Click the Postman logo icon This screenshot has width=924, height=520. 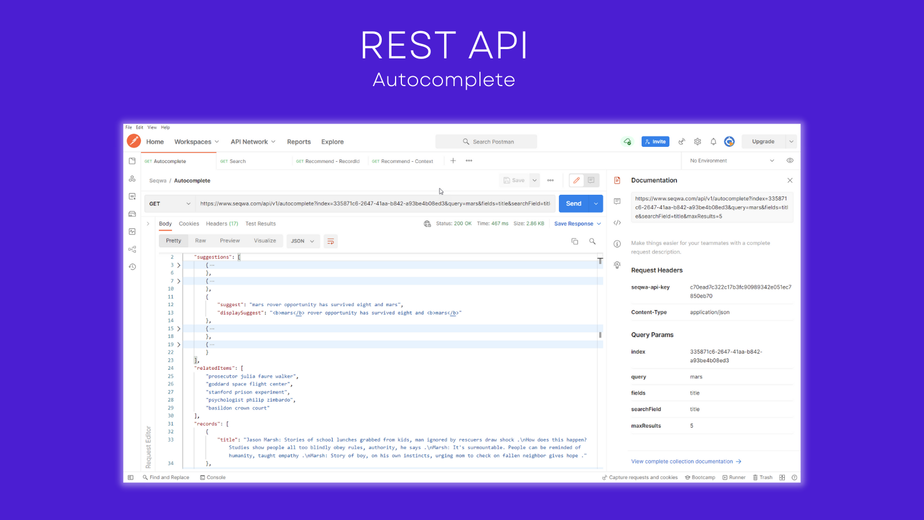pos(134,141)
